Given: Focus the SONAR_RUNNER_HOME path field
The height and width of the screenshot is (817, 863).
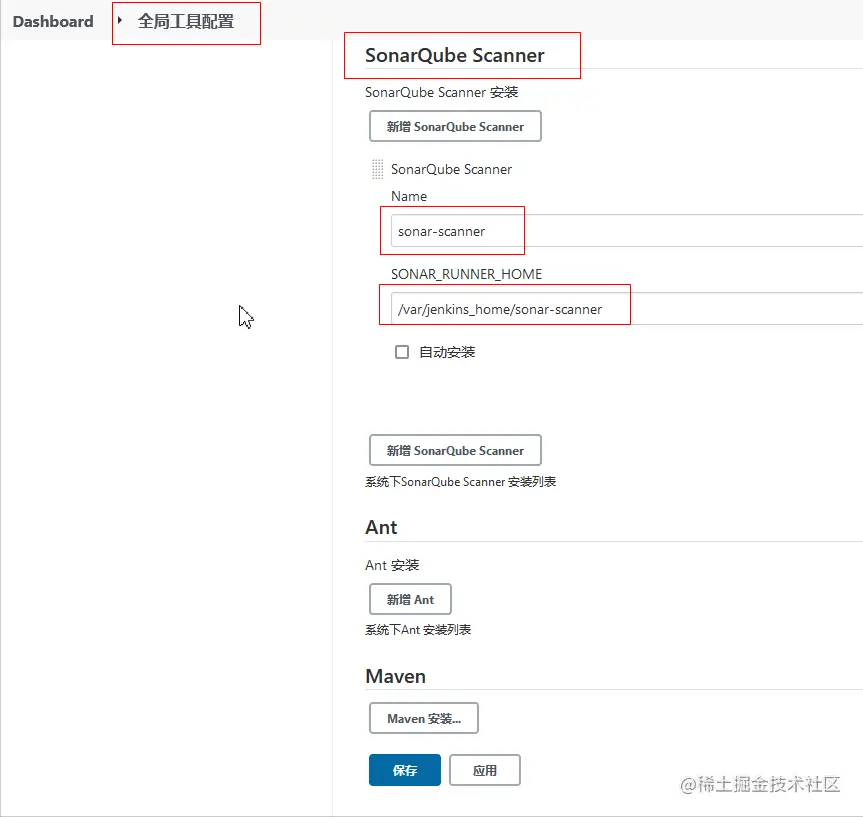Looking at the screenshot, I should point(627,309).
